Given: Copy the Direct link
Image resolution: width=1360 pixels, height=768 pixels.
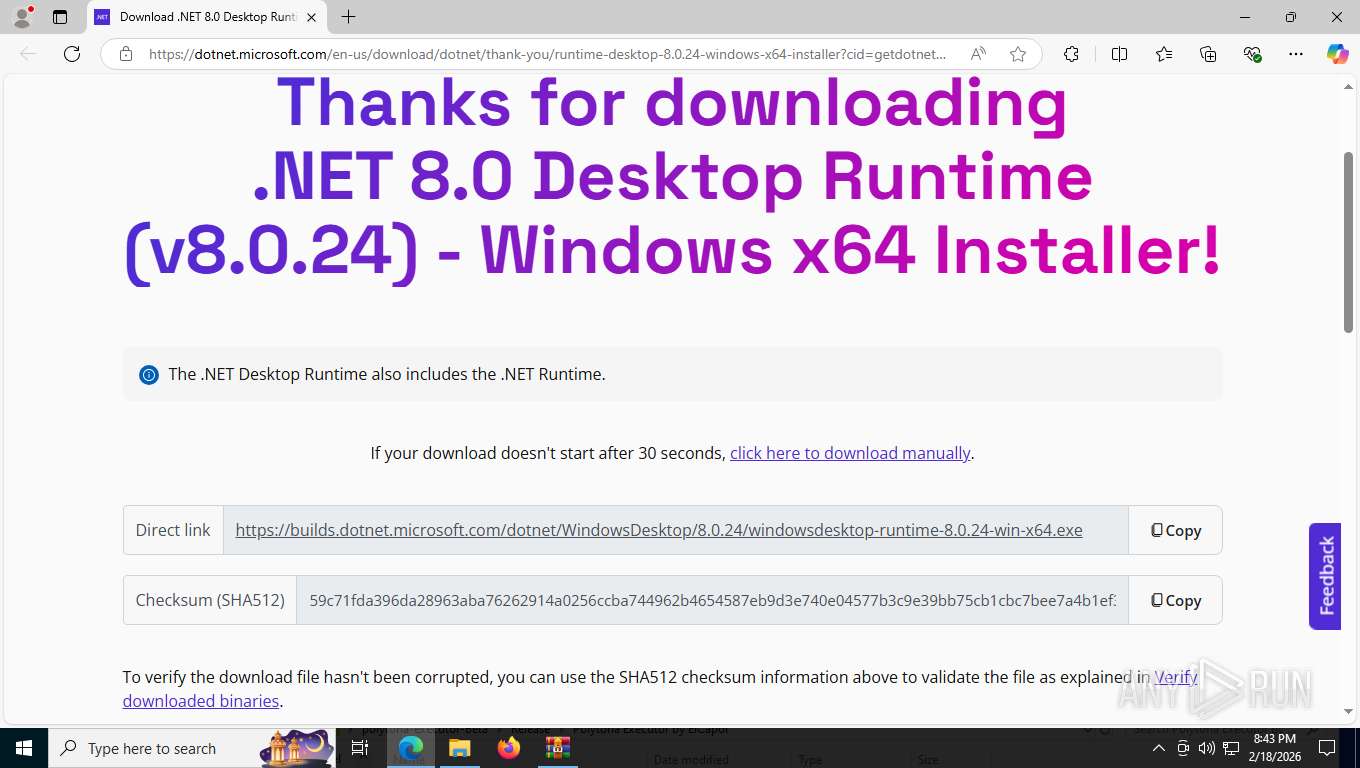Looking at the screenshot, I should point(1175,530).
